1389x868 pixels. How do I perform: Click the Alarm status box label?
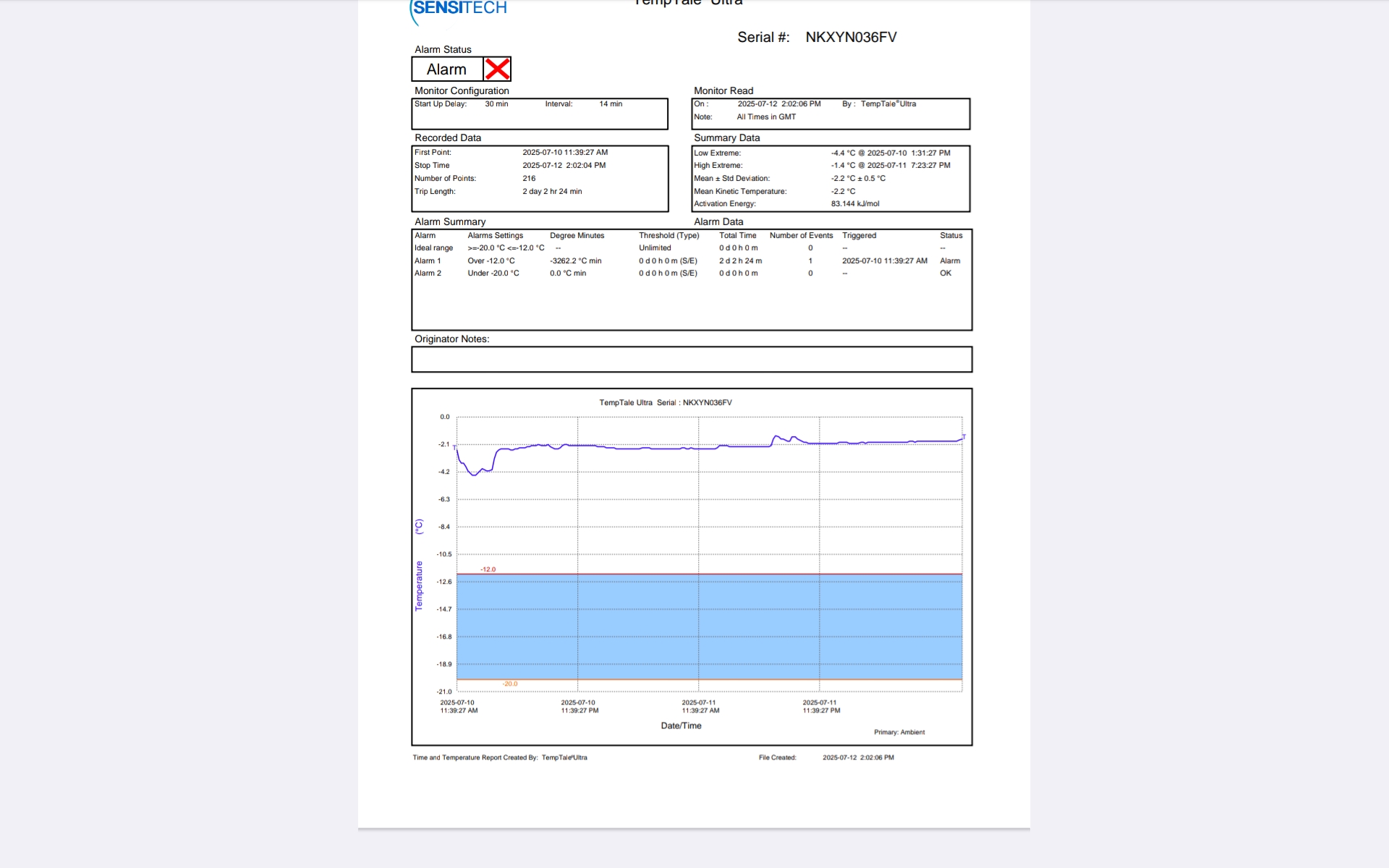tap(446, 69)
